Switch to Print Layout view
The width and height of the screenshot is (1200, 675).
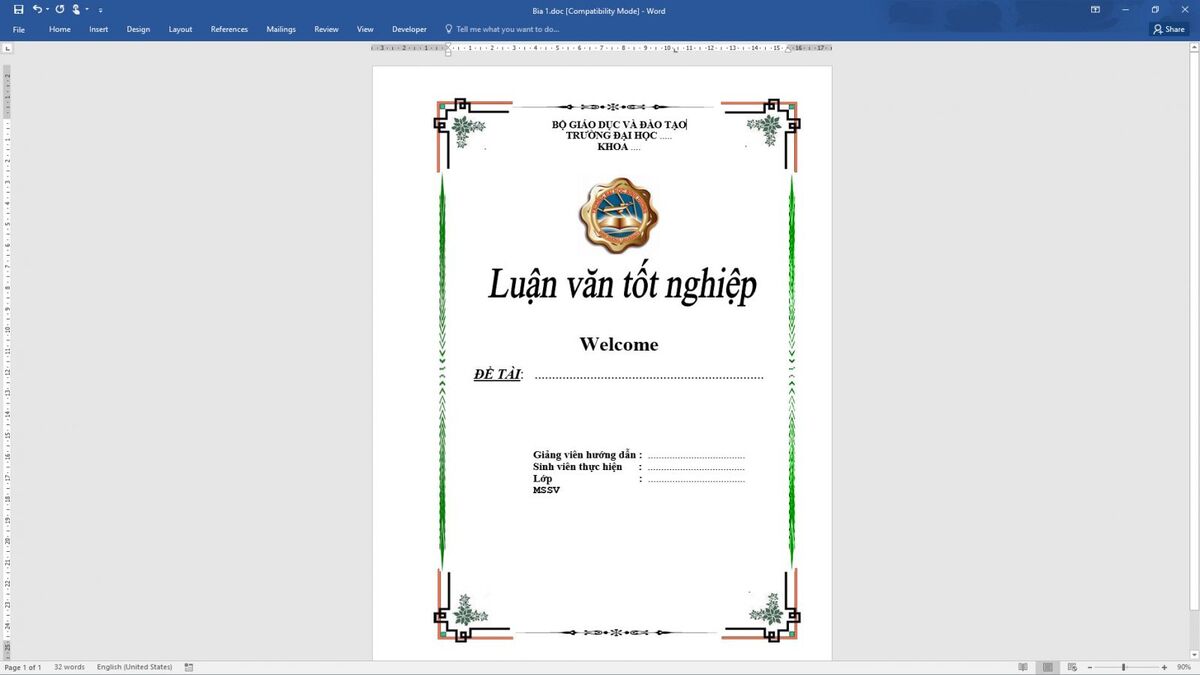[1047, 667]
